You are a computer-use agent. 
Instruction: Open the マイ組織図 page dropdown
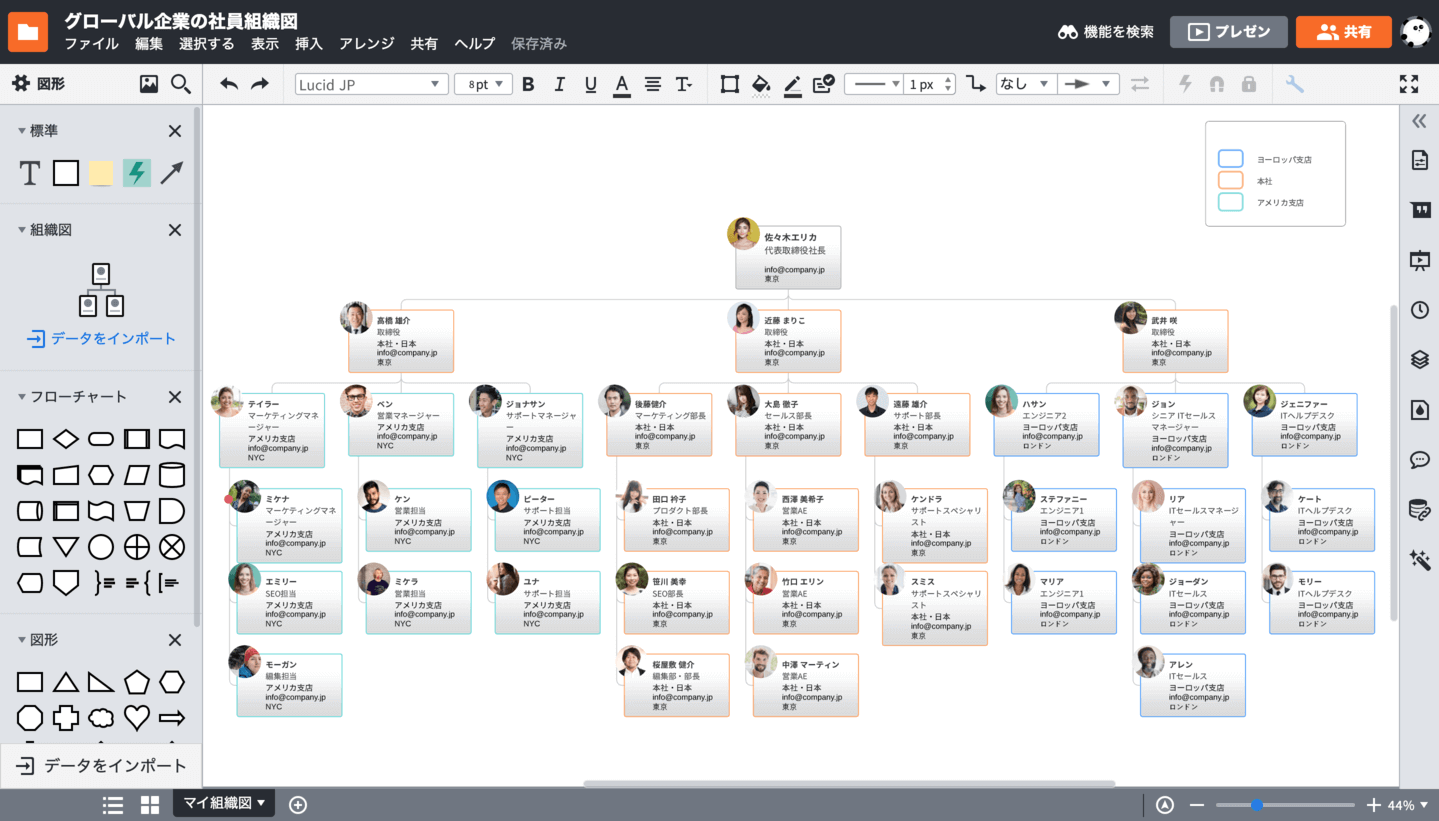point(225,803)
